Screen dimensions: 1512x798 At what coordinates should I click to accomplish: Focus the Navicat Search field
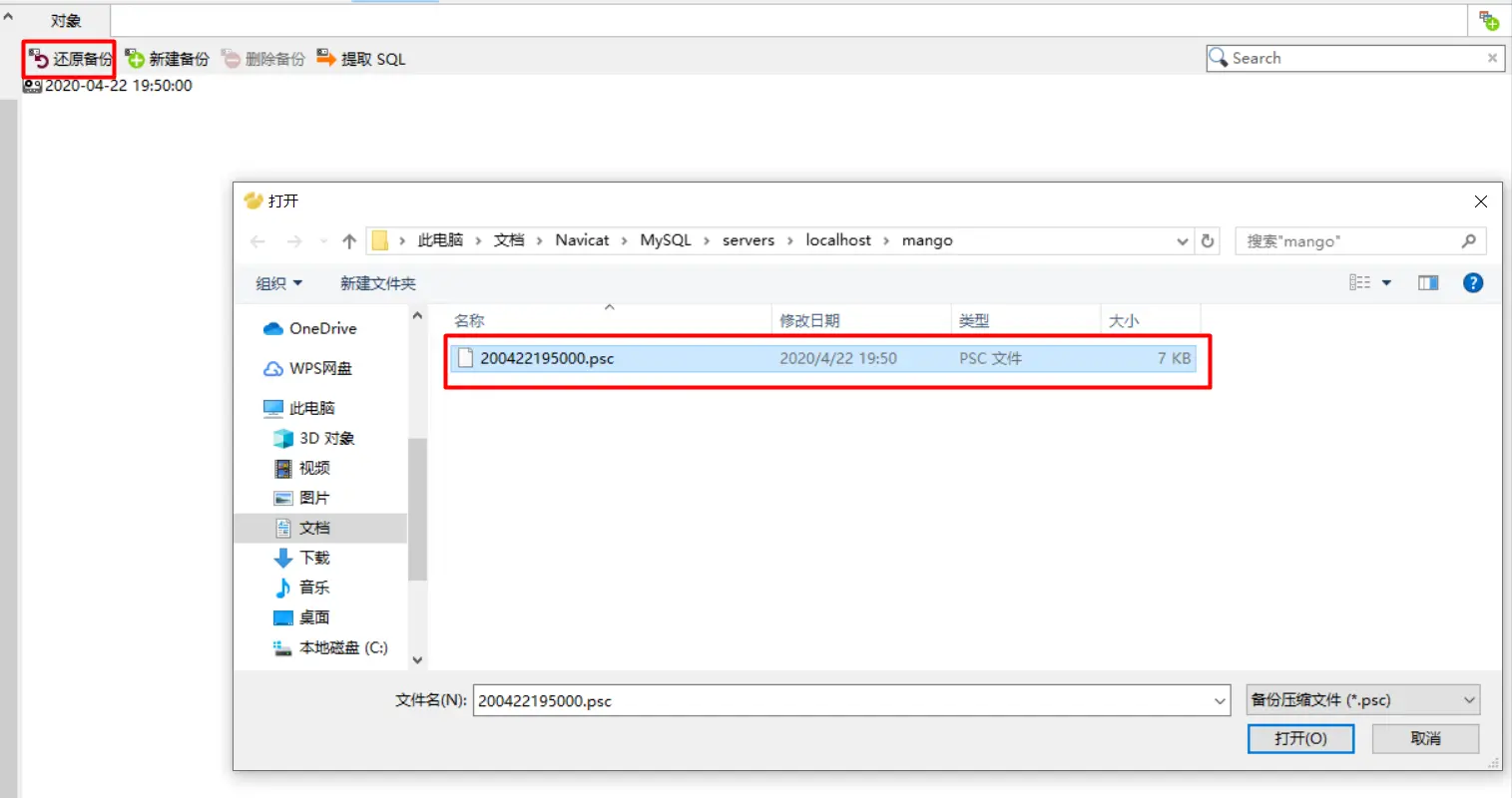(x=1354, y=58)
